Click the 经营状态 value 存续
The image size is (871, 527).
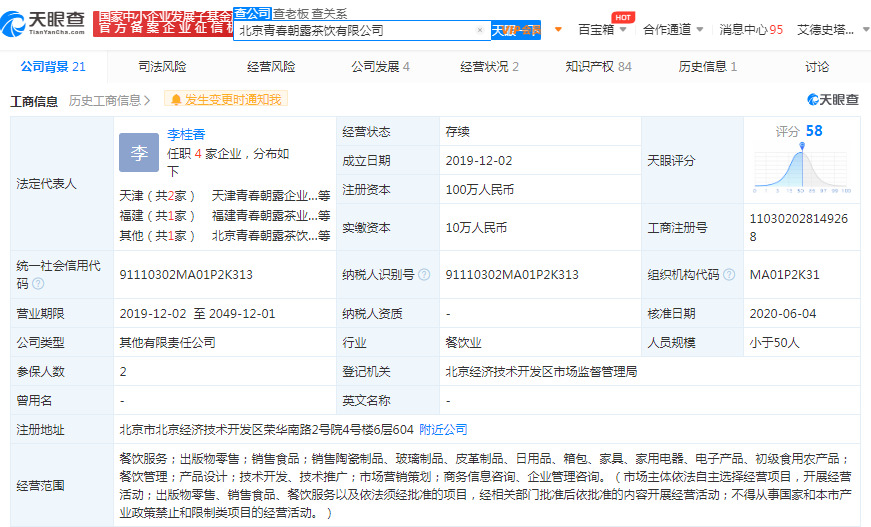[457, 132]
